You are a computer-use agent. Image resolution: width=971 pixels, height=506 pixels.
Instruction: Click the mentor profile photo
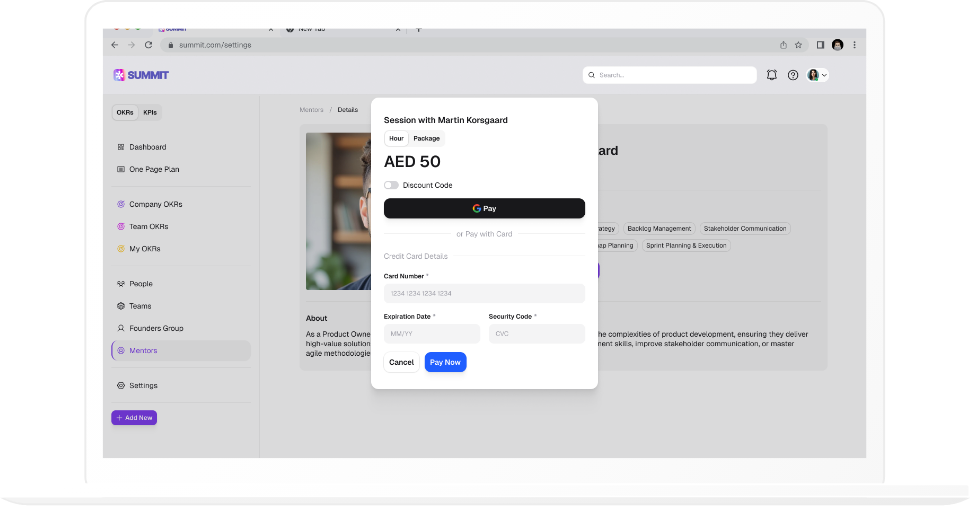click(x=338, y=211)
